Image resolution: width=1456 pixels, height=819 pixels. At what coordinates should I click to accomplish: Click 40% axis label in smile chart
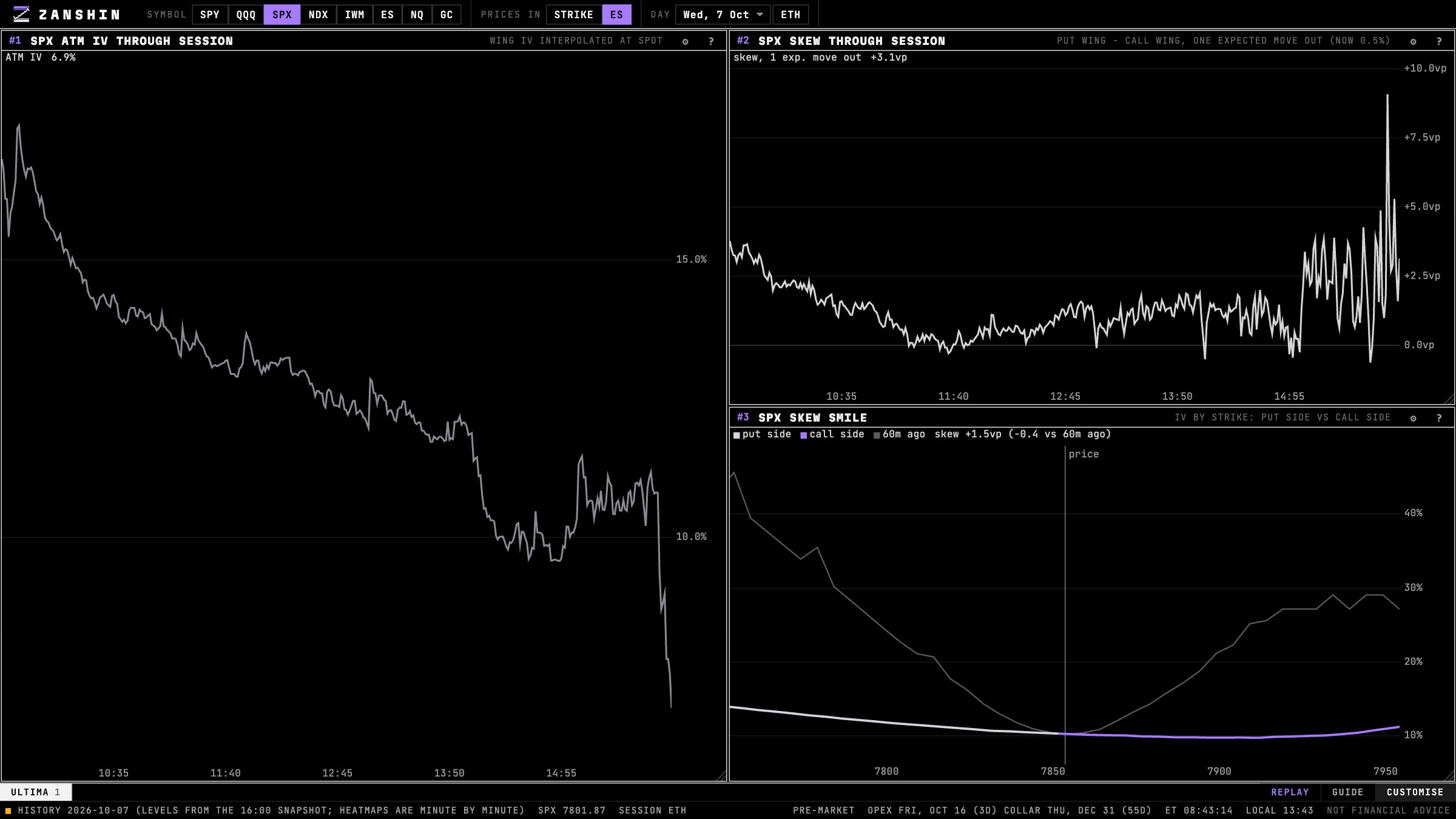coord(1414,513)
